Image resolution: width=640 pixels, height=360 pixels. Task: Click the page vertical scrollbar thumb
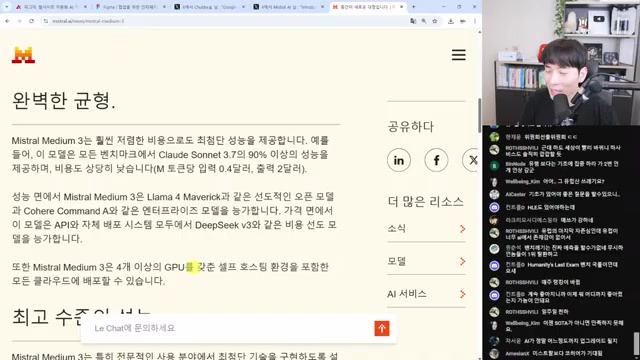pyautogui.click(x=479, y=115)
